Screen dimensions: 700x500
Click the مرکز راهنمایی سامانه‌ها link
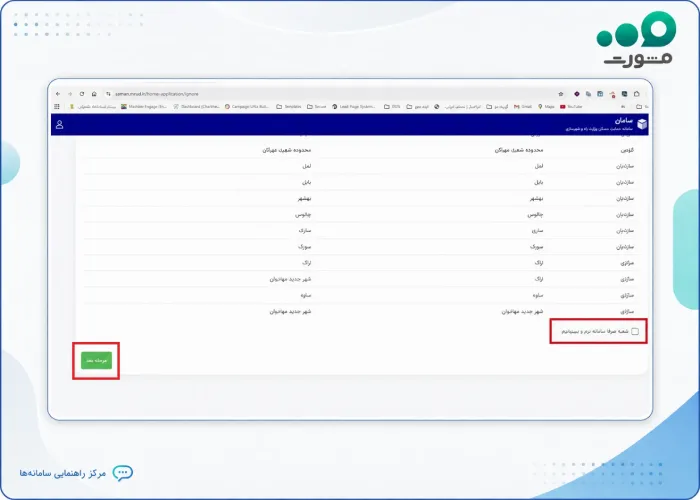[62, 473]
